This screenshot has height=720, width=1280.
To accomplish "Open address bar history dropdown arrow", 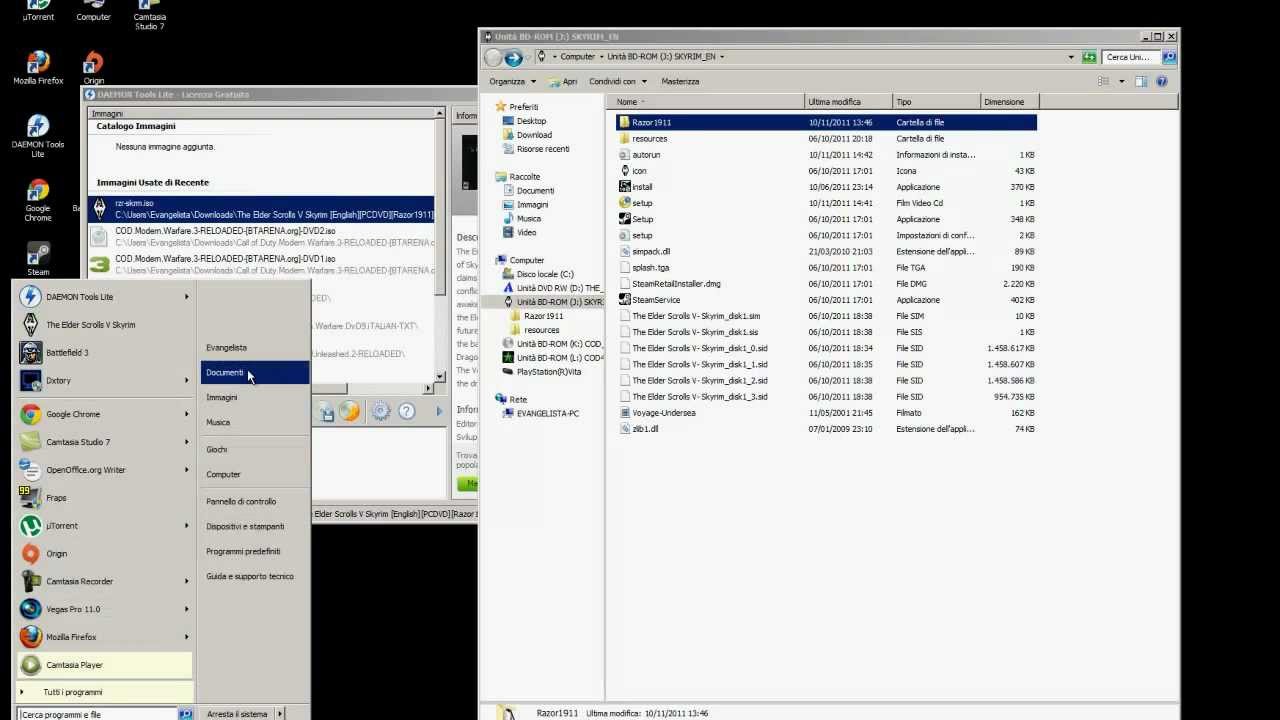I will tap(1071, 57).
